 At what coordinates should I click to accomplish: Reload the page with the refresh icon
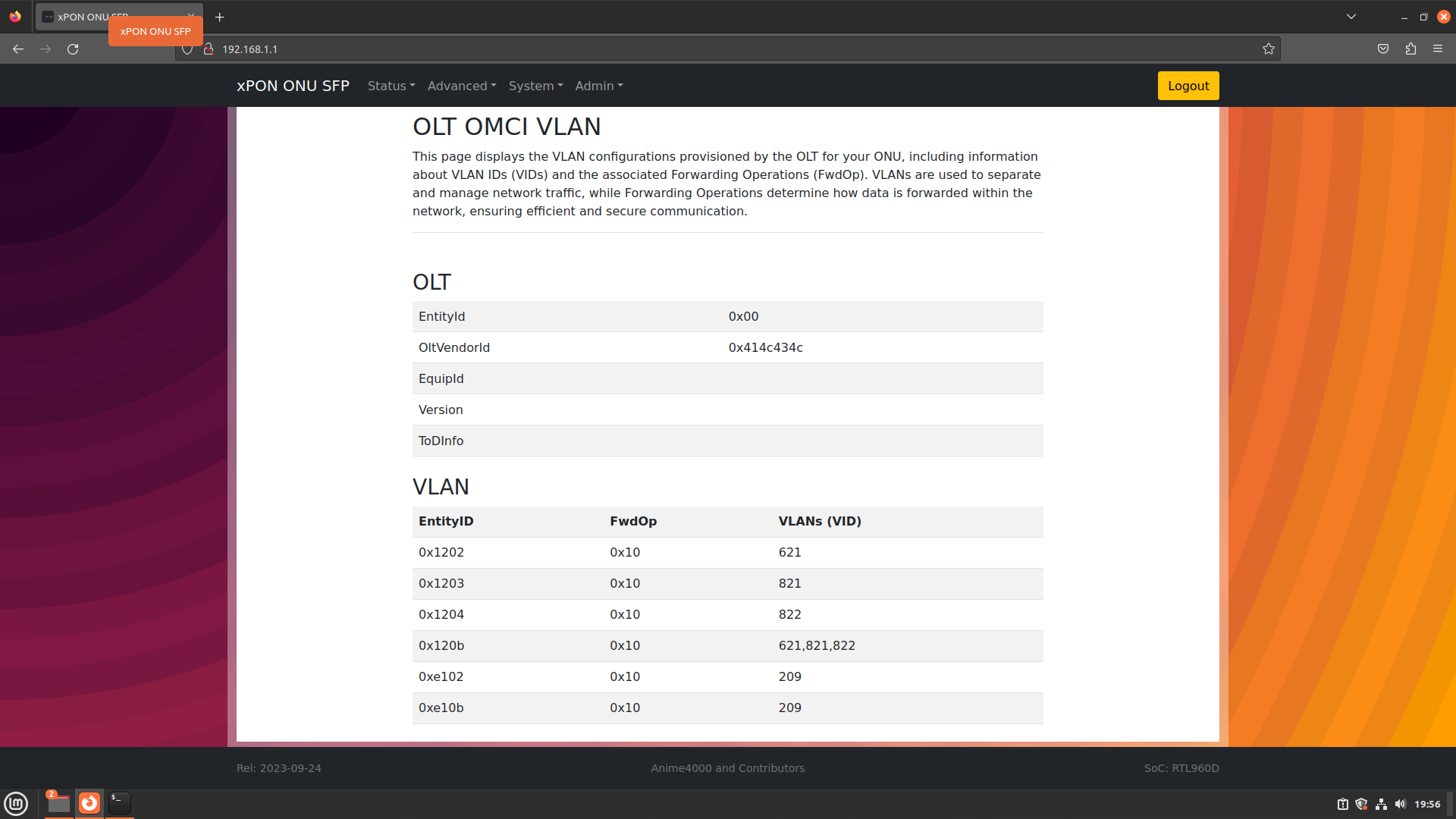73,49
